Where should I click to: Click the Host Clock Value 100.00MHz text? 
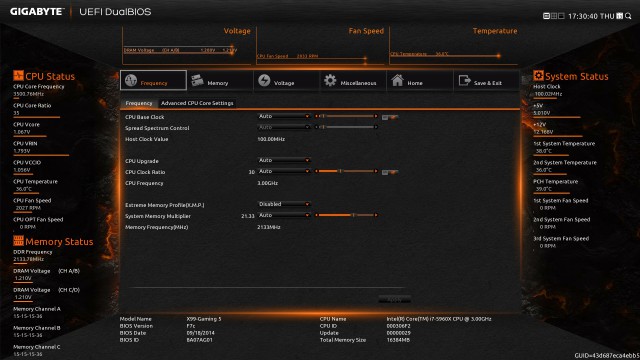[271, 139]
